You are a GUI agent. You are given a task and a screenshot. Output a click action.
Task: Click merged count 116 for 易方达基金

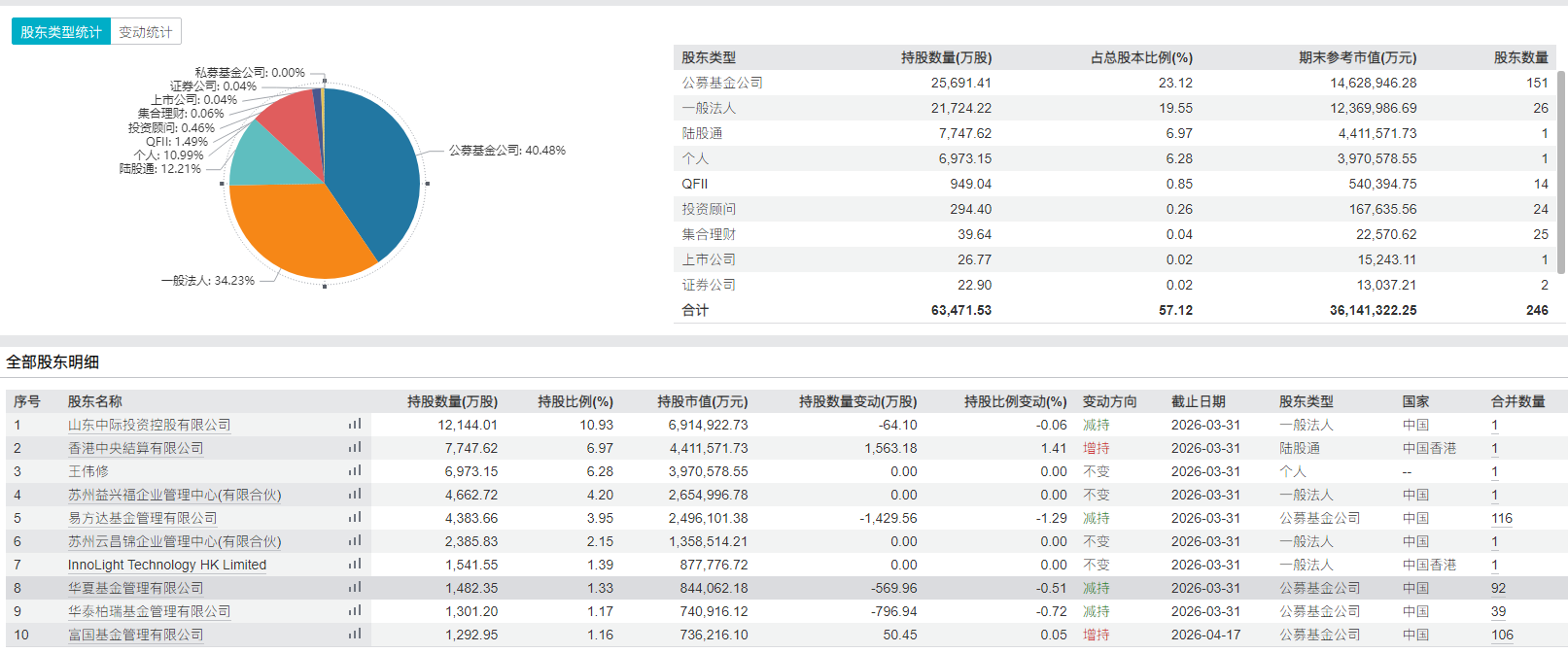tap(1502, 518)
